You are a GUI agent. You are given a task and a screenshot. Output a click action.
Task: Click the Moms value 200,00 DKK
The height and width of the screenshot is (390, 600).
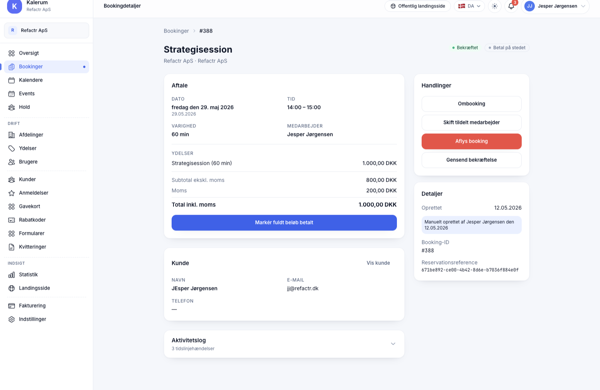tap(381, 191)
